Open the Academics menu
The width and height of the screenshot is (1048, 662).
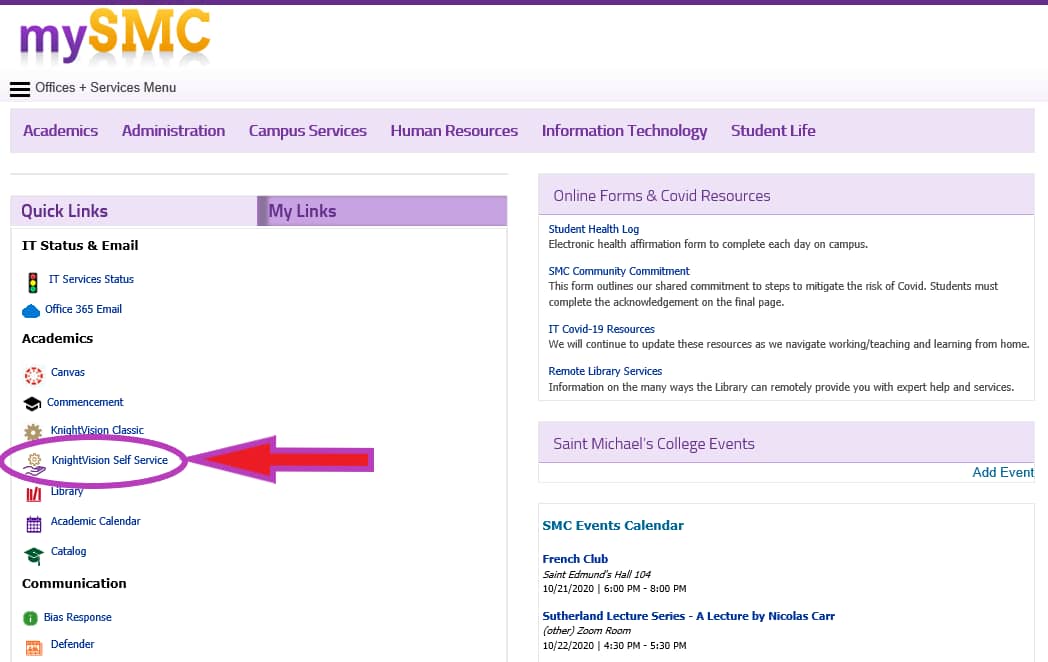(x=61, y=130)
